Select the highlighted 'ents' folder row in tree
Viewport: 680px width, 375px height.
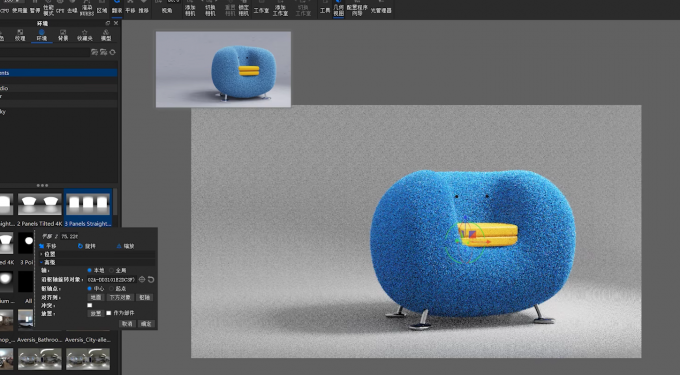click(59, 73)
